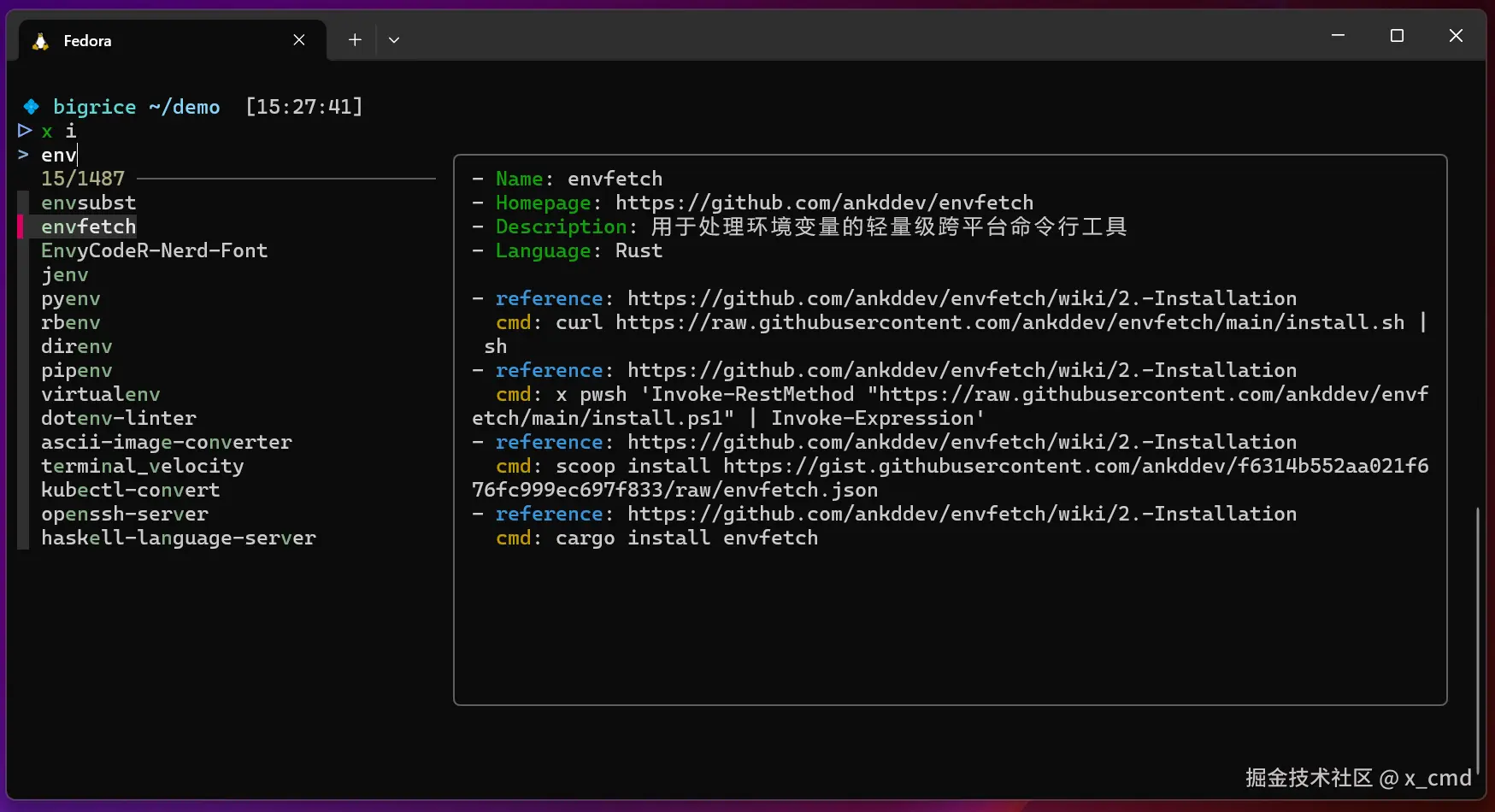Click the raw install.sh URL in curl command
Screen dimensions: 1495x812
1010,322
